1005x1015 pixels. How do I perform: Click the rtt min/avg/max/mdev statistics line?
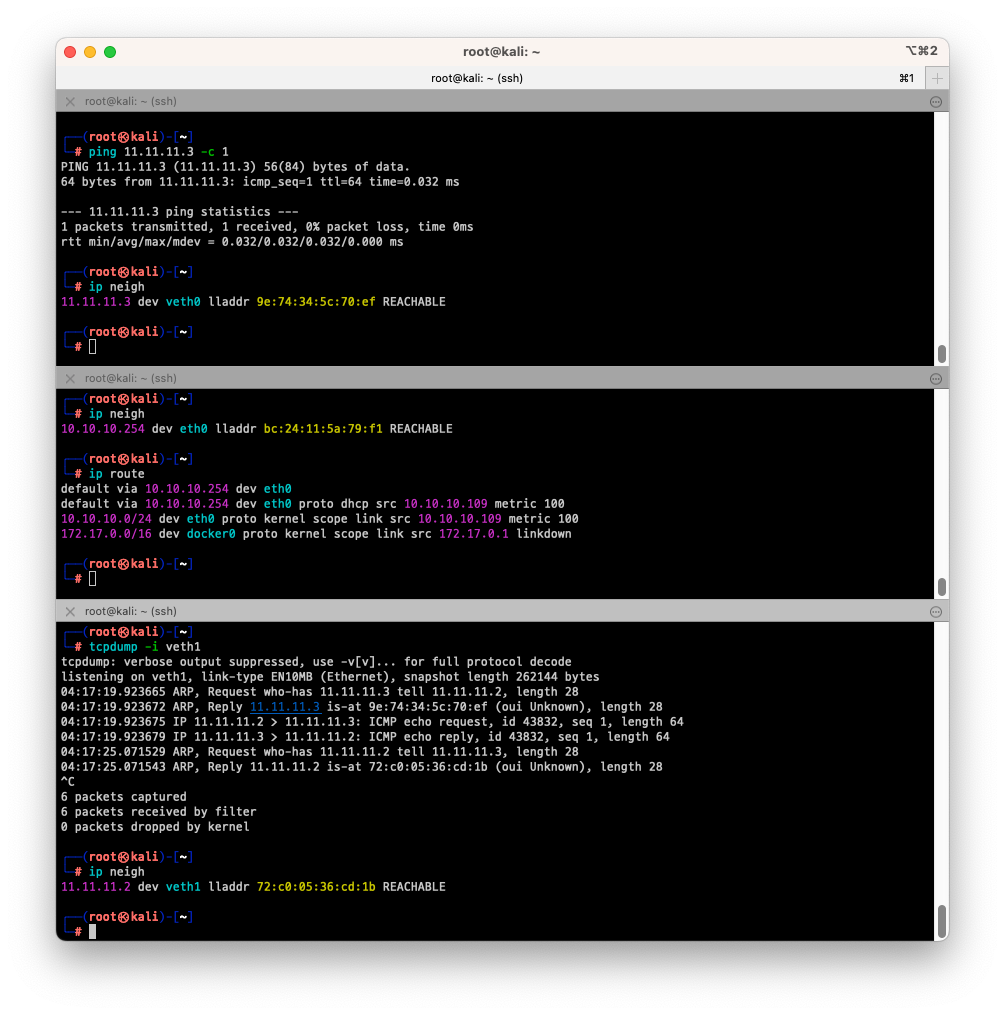click(232, 242)
